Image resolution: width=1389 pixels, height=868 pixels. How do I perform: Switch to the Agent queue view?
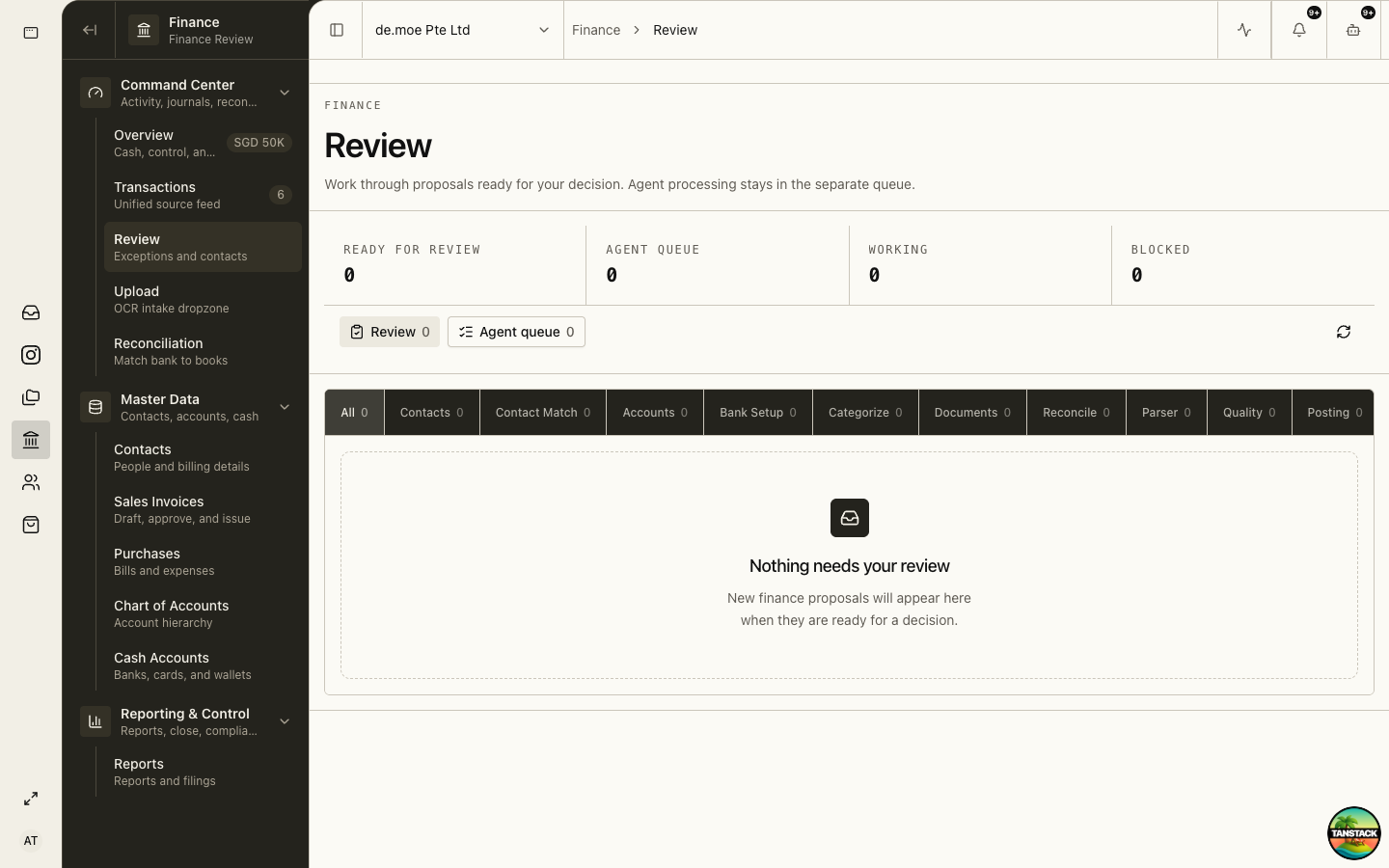(516, 332)
